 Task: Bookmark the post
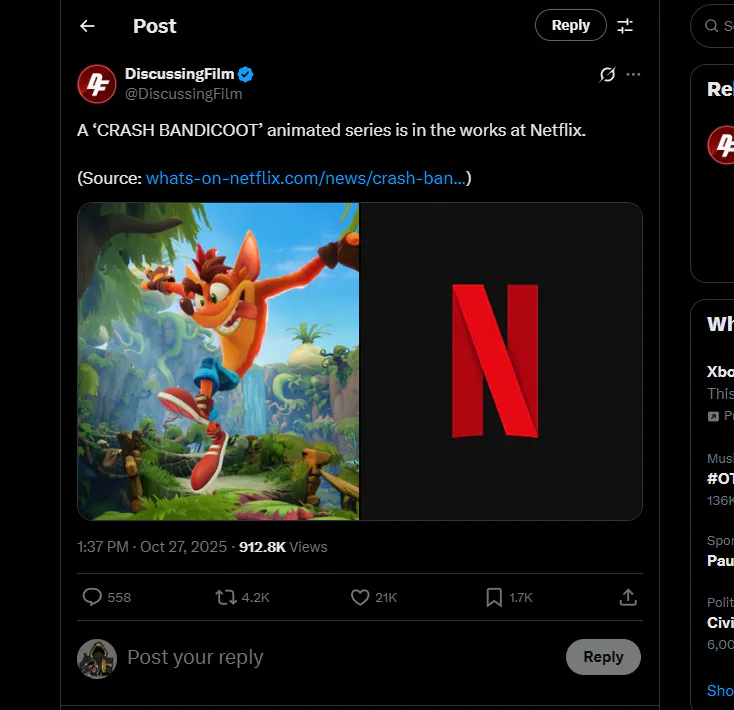494,597
